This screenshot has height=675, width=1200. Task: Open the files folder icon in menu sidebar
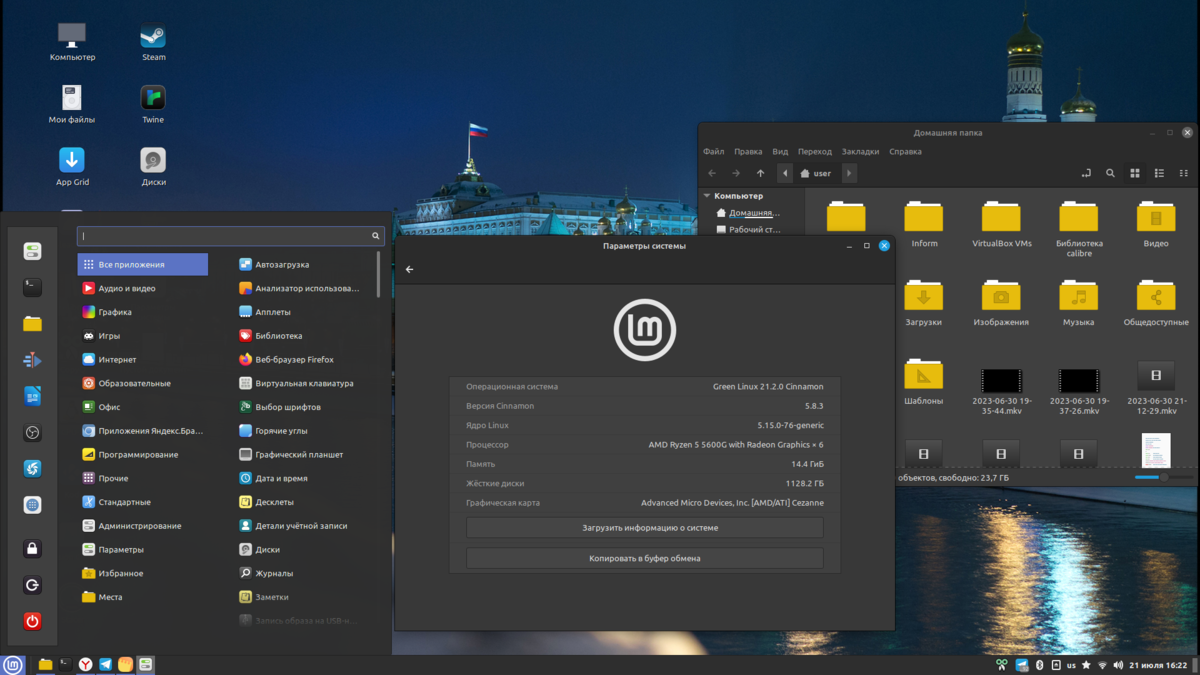point(32,323)
